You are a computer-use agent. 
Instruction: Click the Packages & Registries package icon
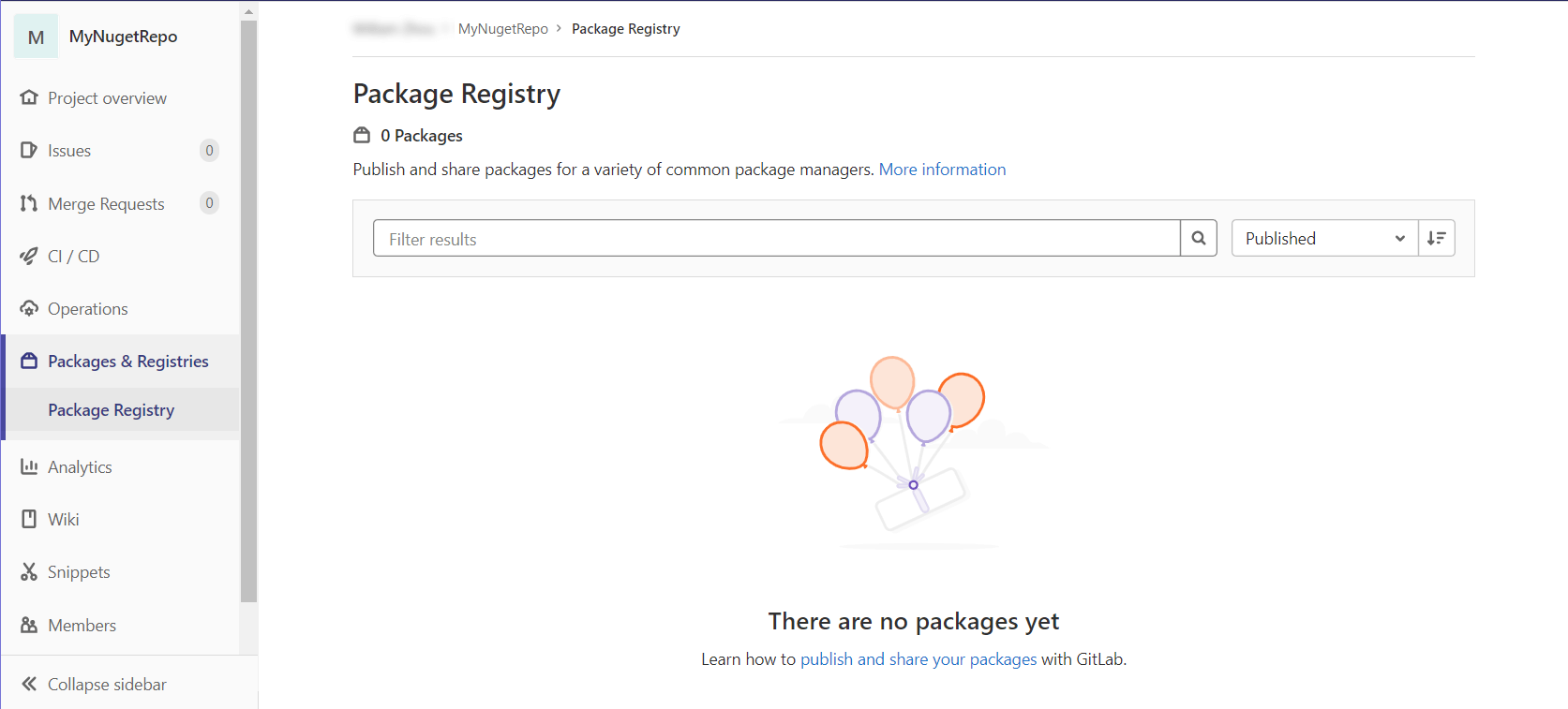pos(28,361)
